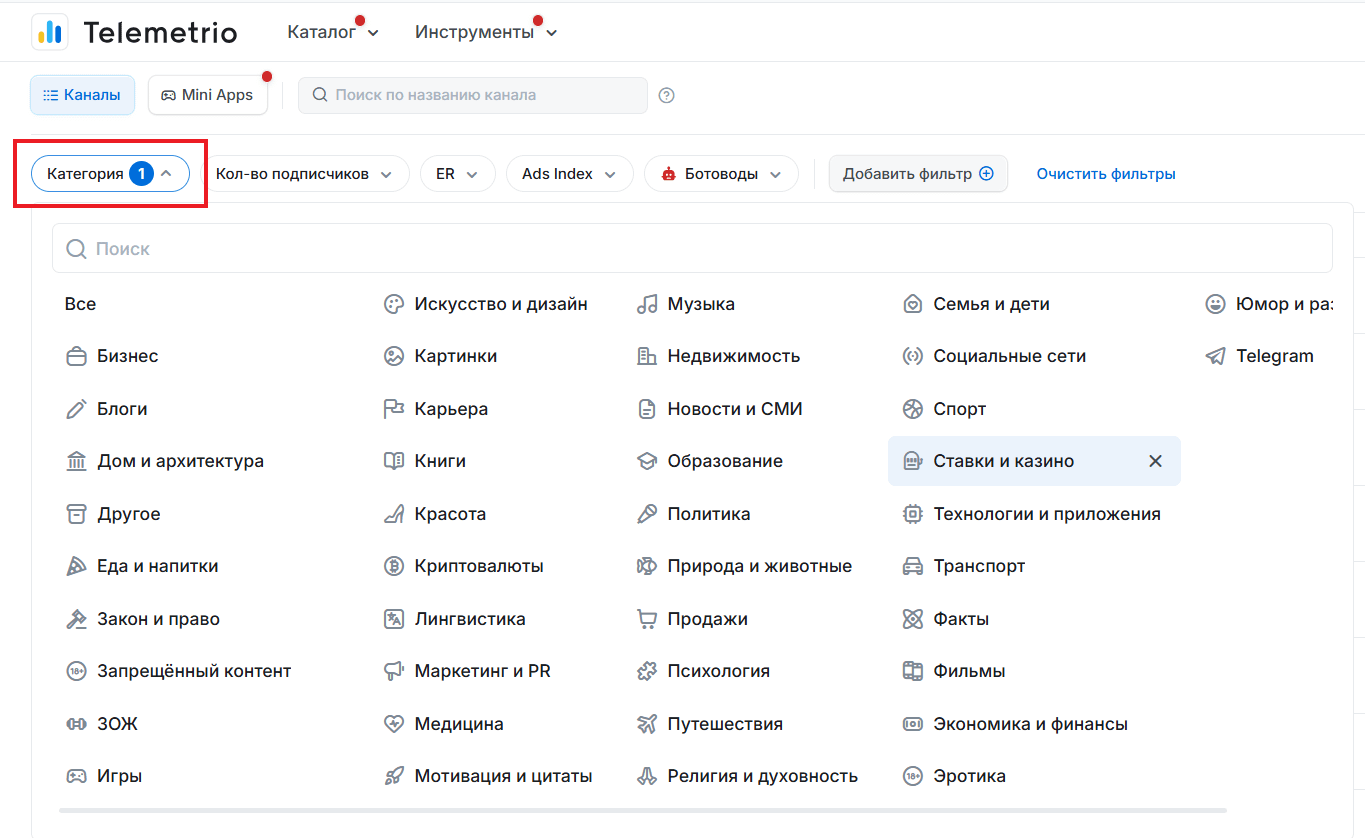Select the Бизнес category
This screenshot has width=1365, height=838.
point(127,357)
